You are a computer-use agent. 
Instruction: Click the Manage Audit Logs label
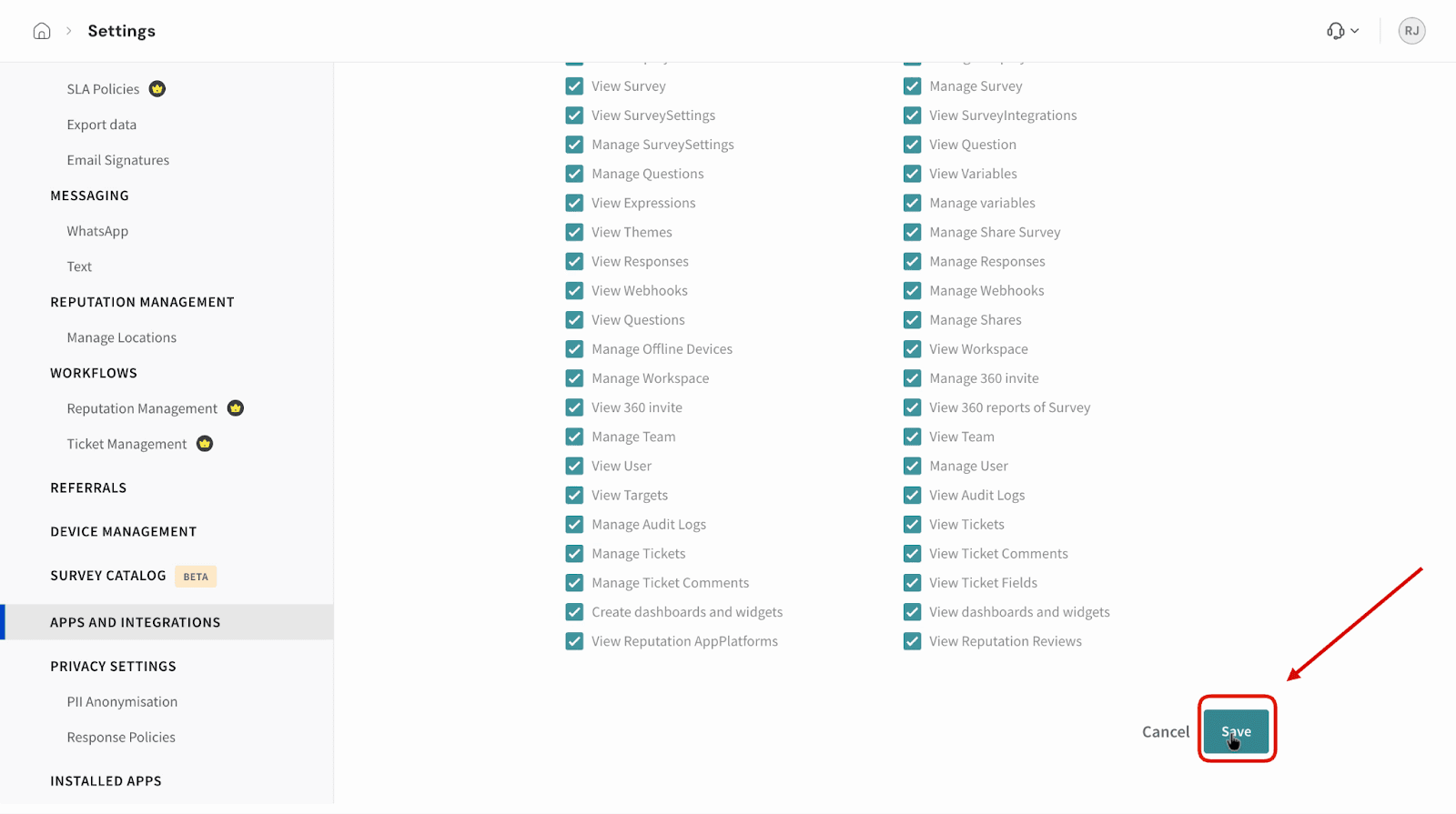click(x=649, y=525)
